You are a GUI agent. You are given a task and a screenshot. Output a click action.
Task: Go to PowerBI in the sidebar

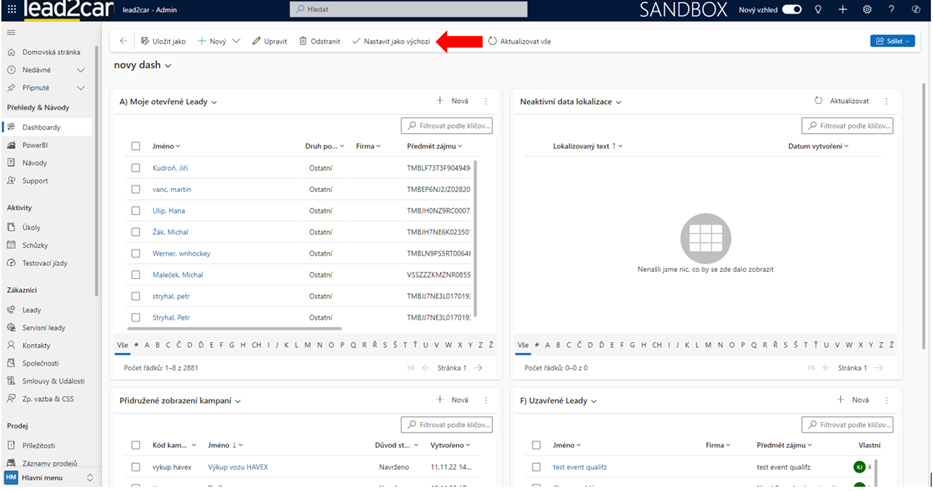[x=35, y=145]
